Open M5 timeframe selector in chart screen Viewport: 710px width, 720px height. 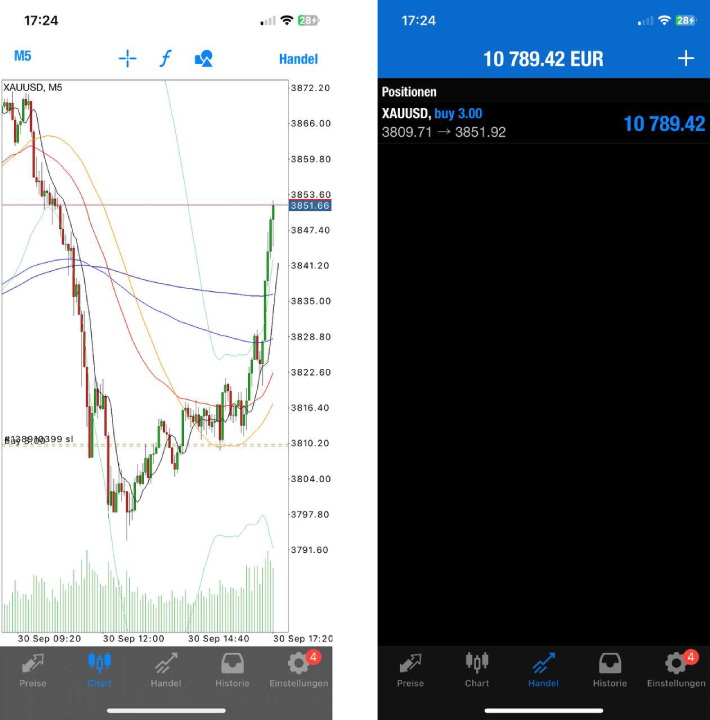pyautogui.click(x=23, y=56)
